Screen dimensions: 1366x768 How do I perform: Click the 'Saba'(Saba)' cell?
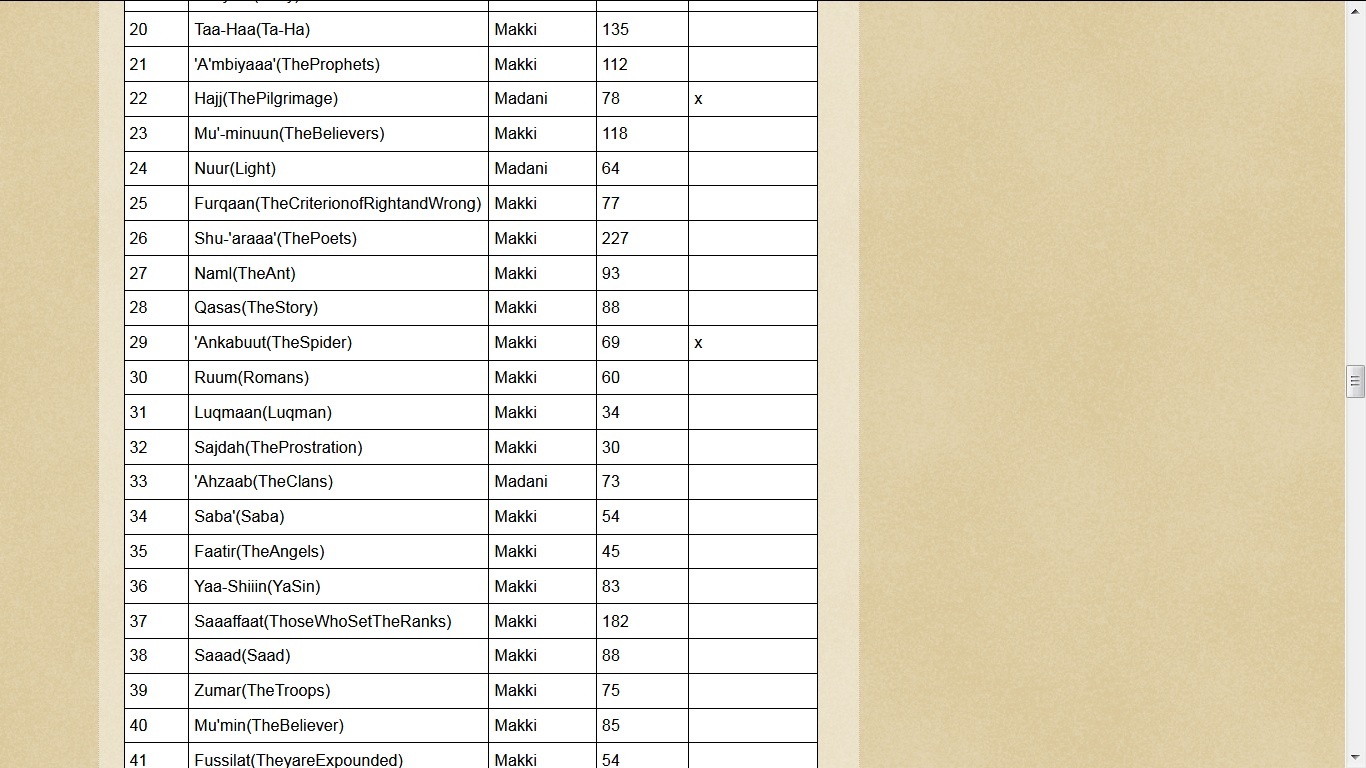click(338, 517)
